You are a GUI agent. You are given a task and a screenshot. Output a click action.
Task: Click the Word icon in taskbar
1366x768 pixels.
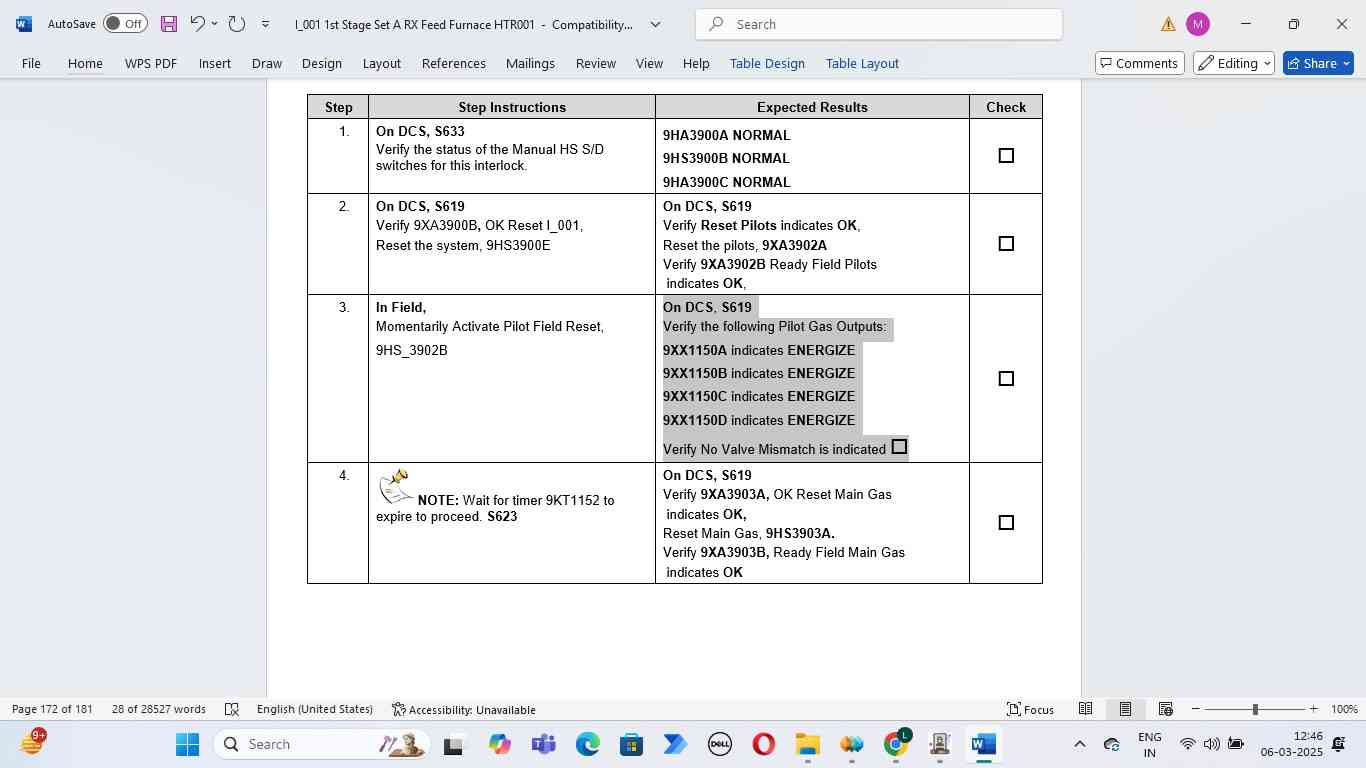point(984,744)
